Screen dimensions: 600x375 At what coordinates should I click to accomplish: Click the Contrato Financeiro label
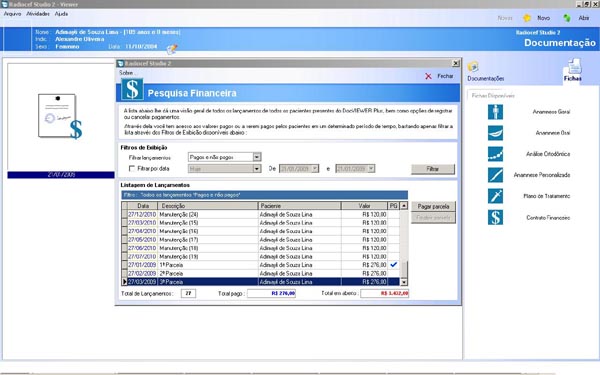pyautogui.click(x=548, y=218)
